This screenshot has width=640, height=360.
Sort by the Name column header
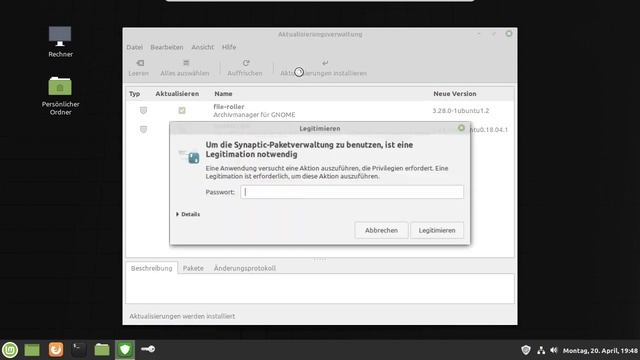tap(223, 93)
